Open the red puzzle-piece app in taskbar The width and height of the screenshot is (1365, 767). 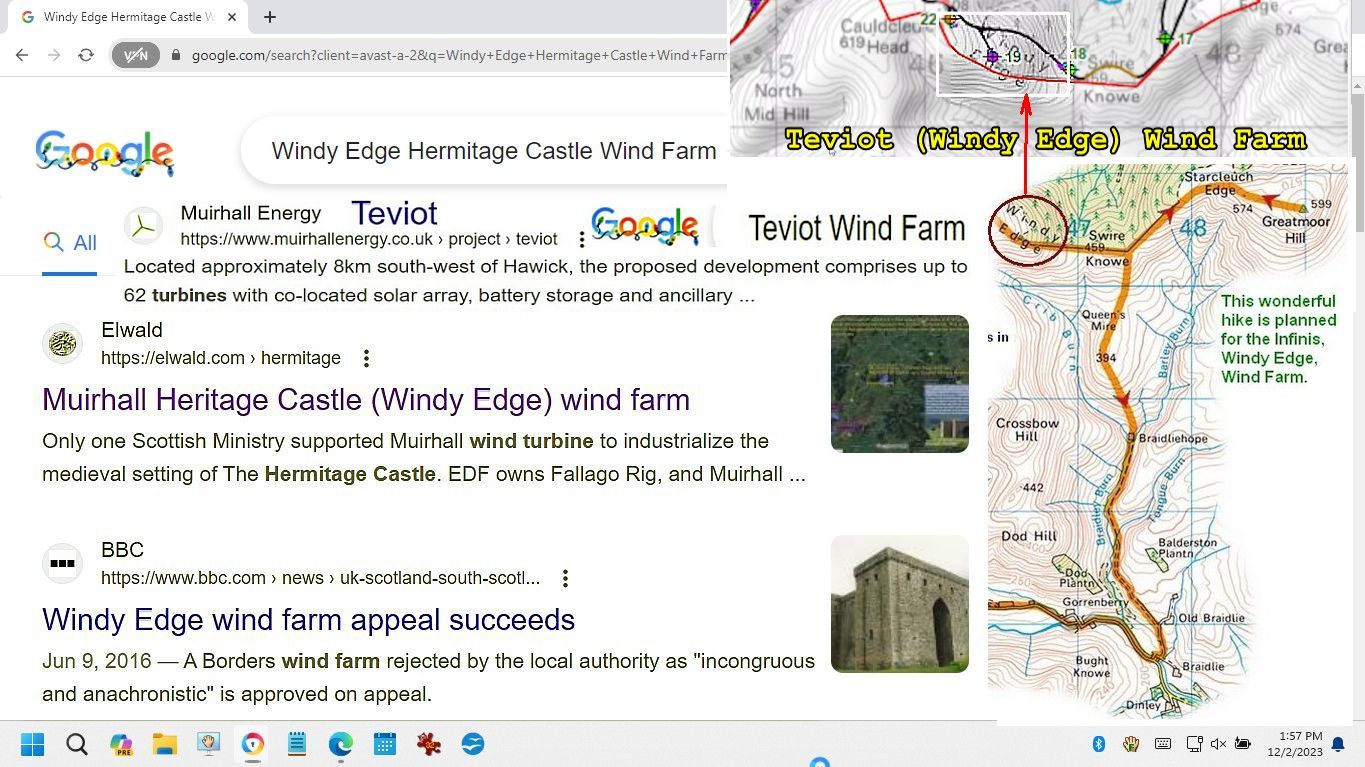pyautogui.click(x=429, y=744)
